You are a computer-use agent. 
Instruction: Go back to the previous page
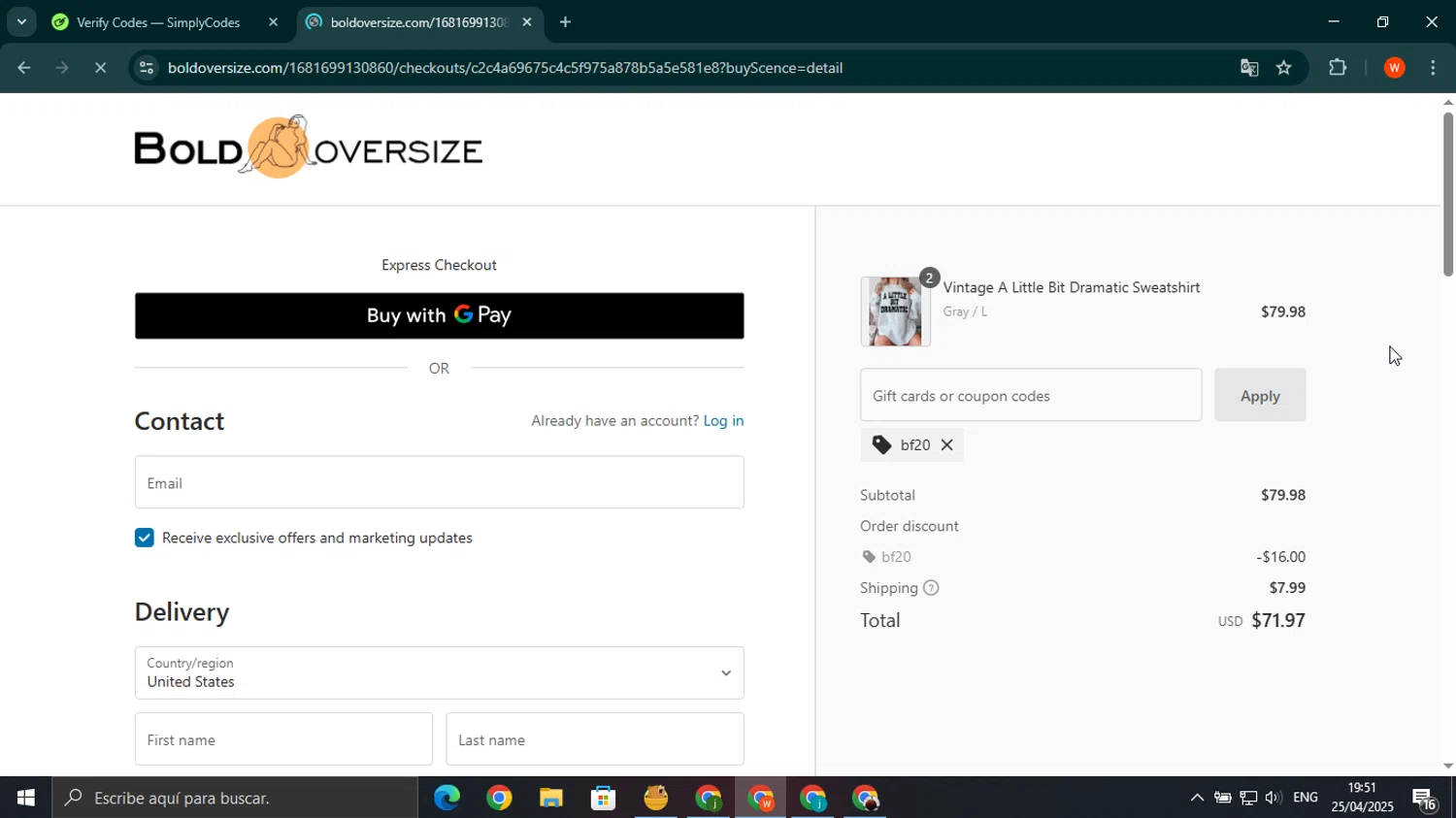24,68
